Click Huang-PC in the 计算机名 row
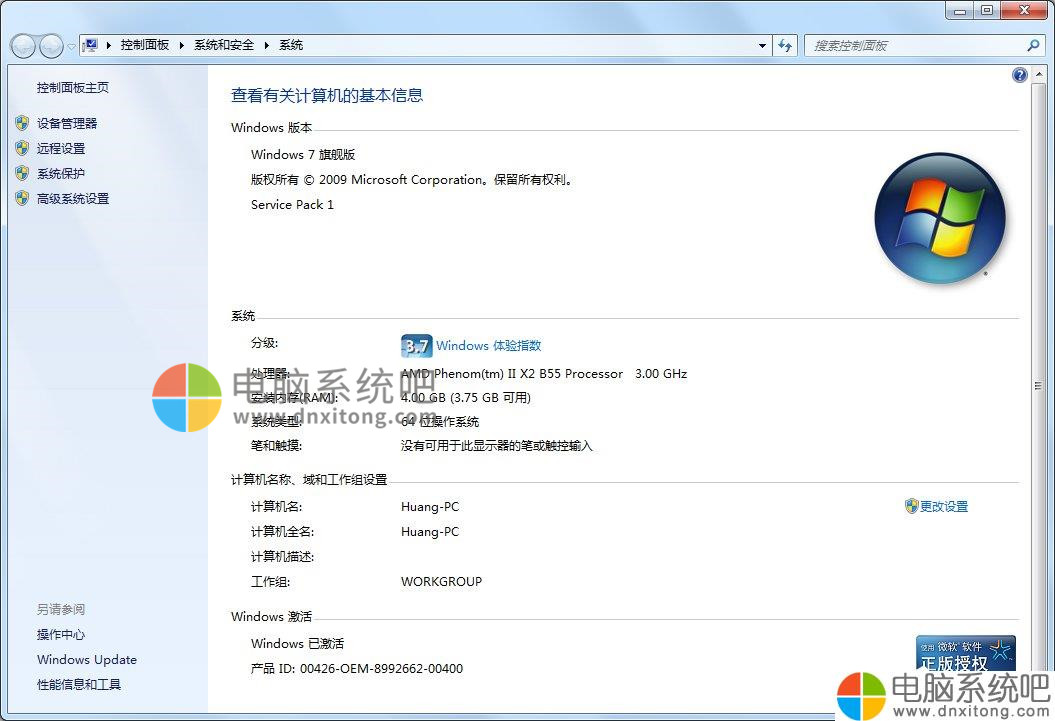Image resolution: width=1055 pixels, height=721 pixels. click(x=430, y=506)
